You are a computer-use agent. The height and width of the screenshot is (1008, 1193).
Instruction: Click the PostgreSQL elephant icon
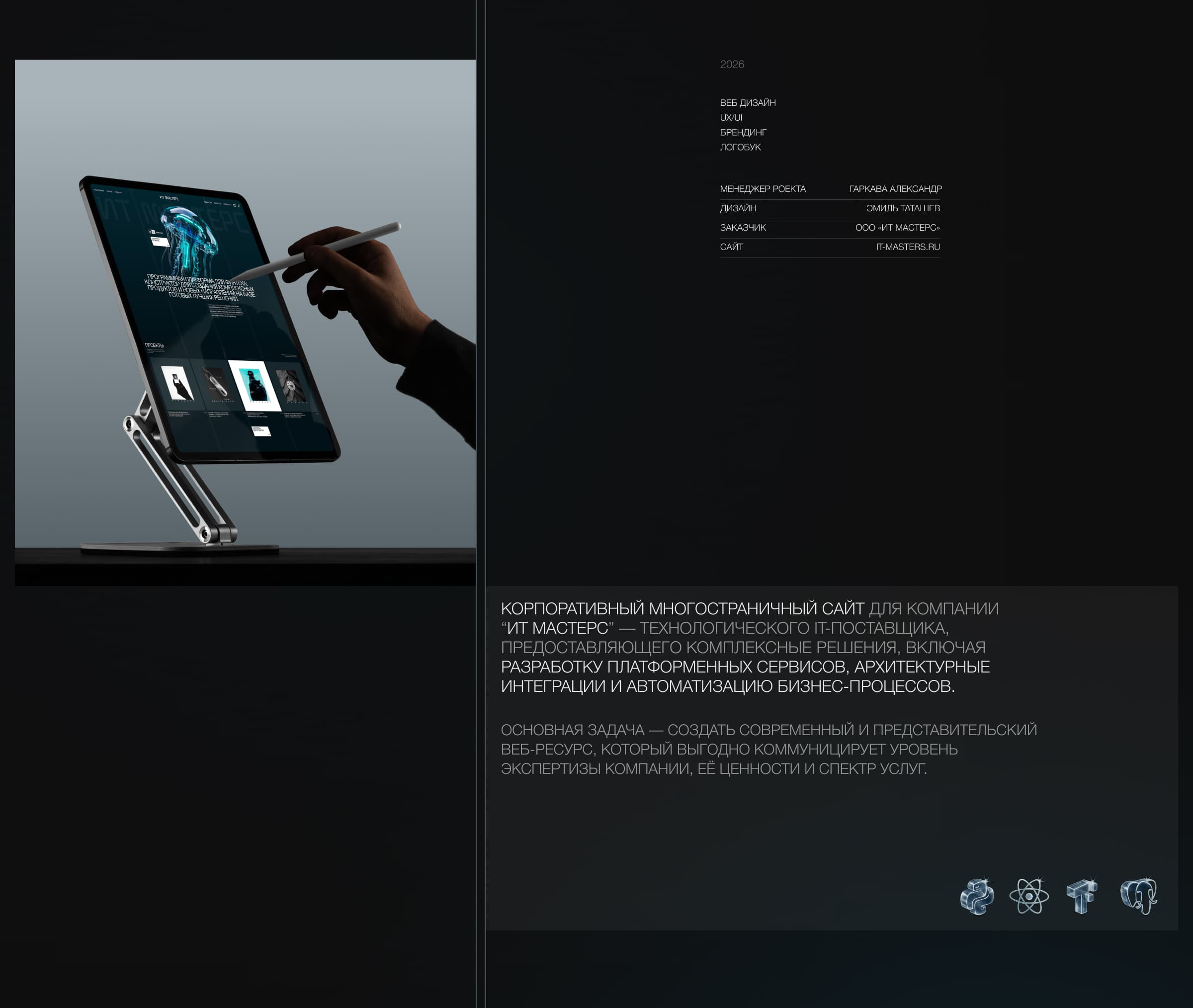1138,896
